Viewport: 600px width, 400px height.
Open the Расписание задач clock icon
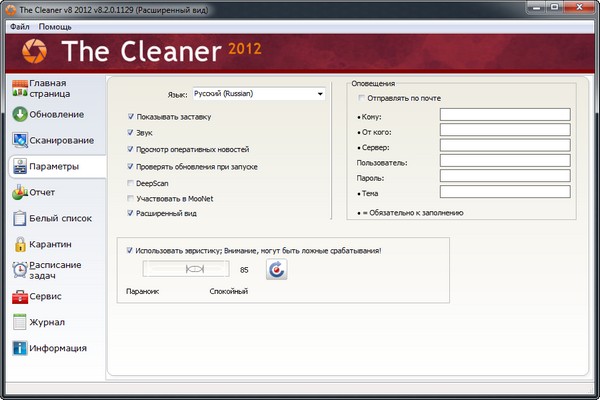19,270
